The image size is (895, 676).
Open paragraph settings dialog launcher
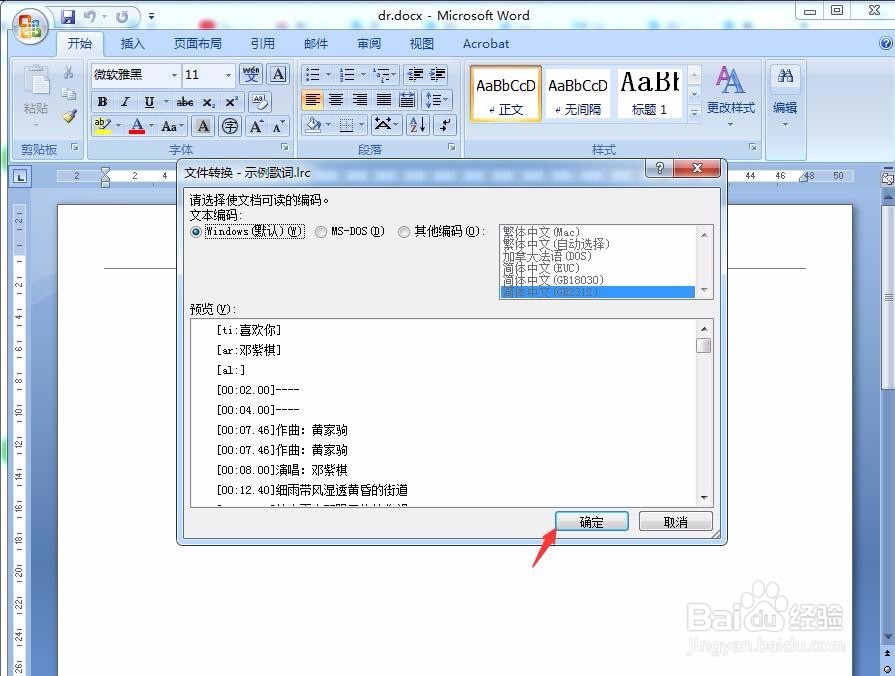click(451, 147)
